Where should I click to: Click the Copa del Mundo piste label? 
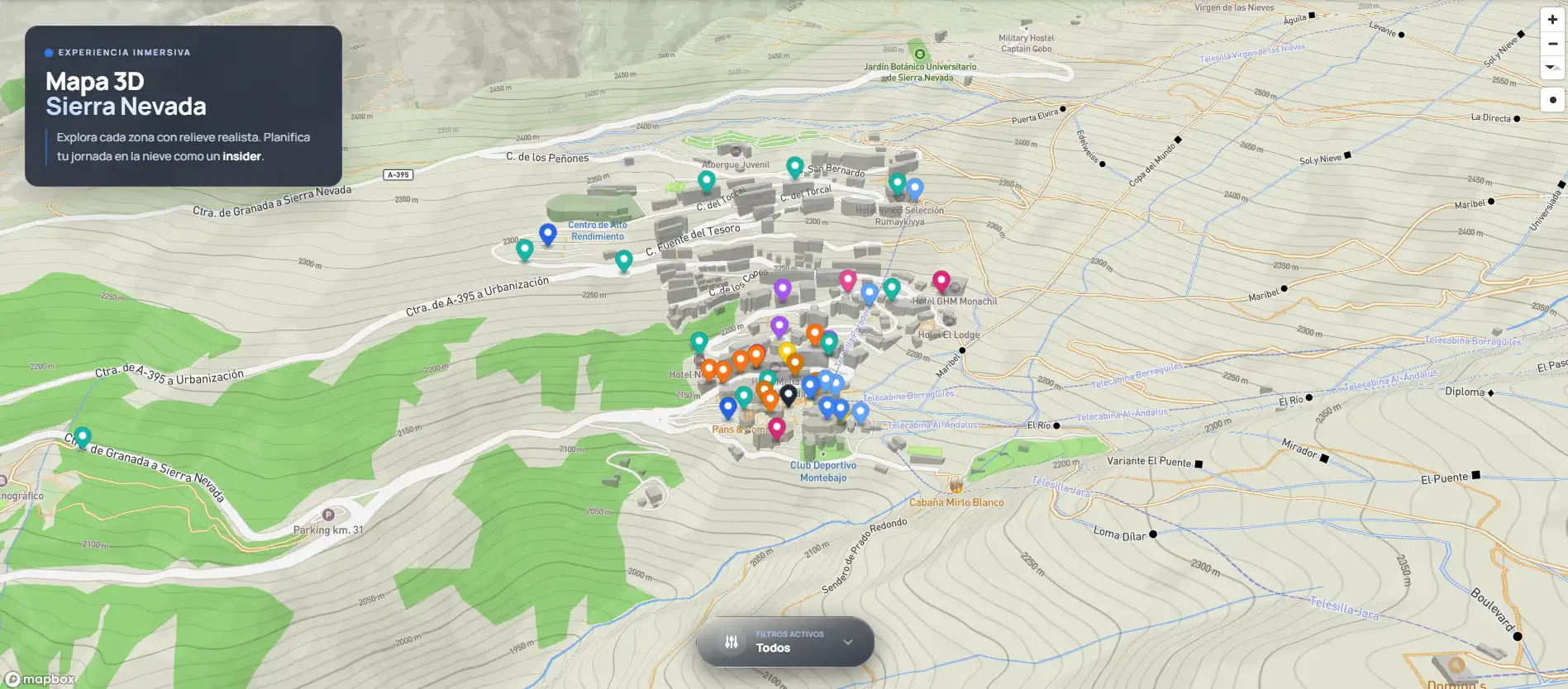pos(1151,164)
